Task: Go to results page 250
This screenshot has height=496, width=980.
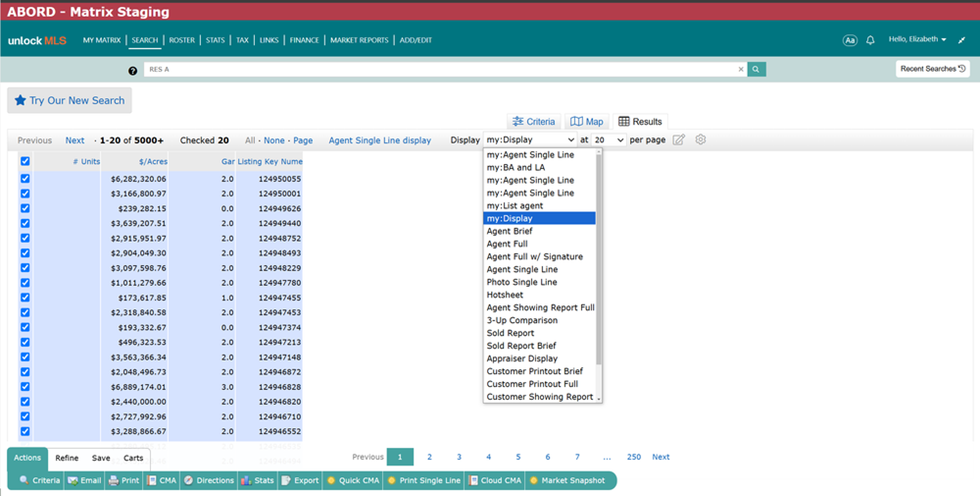Action: 634,457
